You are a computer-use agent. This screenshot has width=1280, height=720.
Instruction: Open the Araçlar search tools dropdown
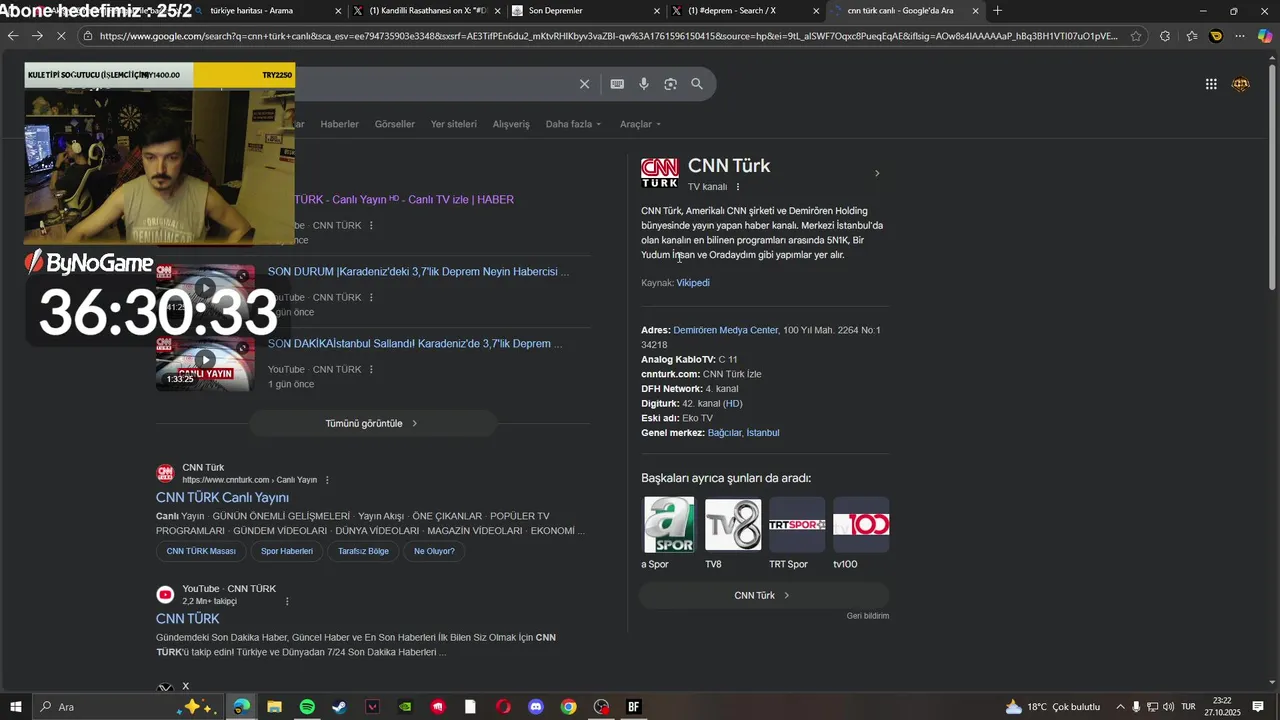point(640,124)
